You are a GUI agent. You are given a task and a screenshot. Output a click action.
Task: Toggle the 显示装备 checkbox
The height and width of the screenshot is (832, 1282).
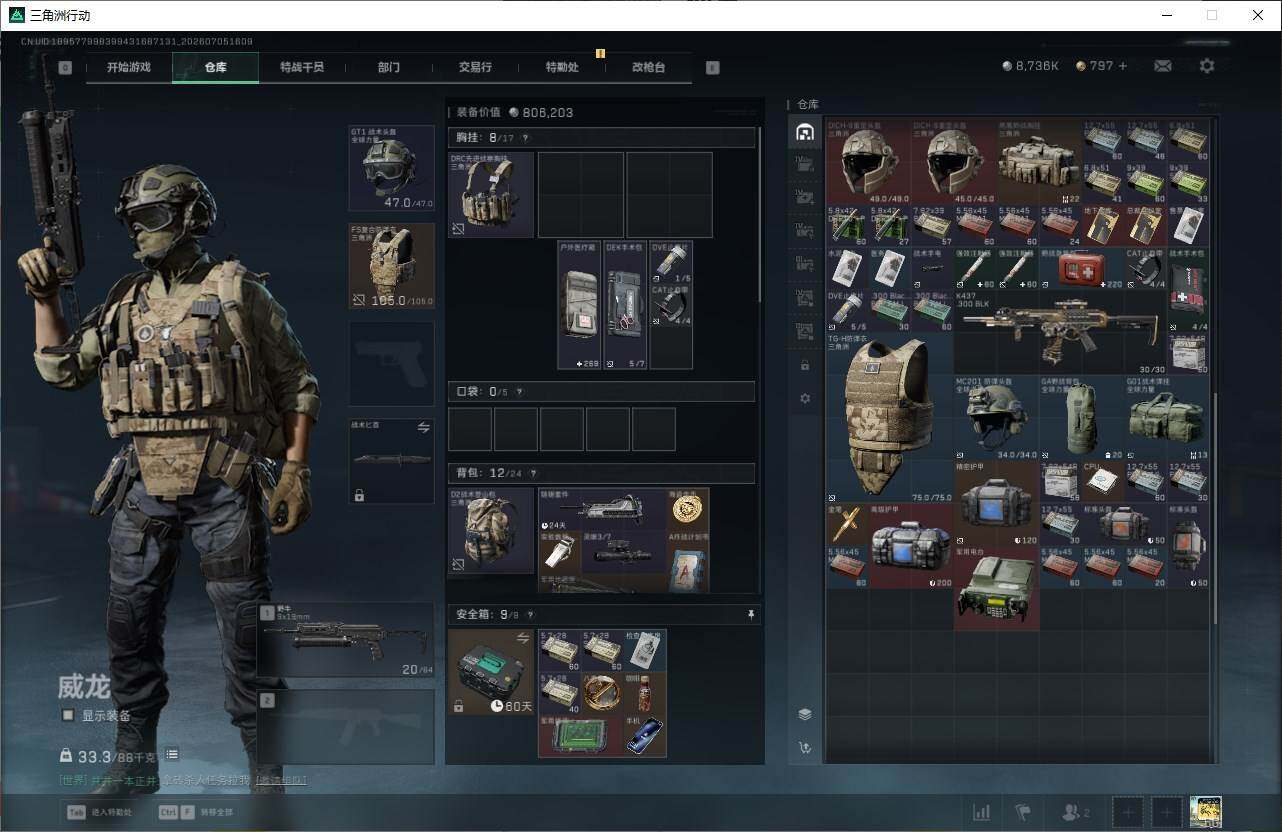pyautogui.click(x=68, y=715)
